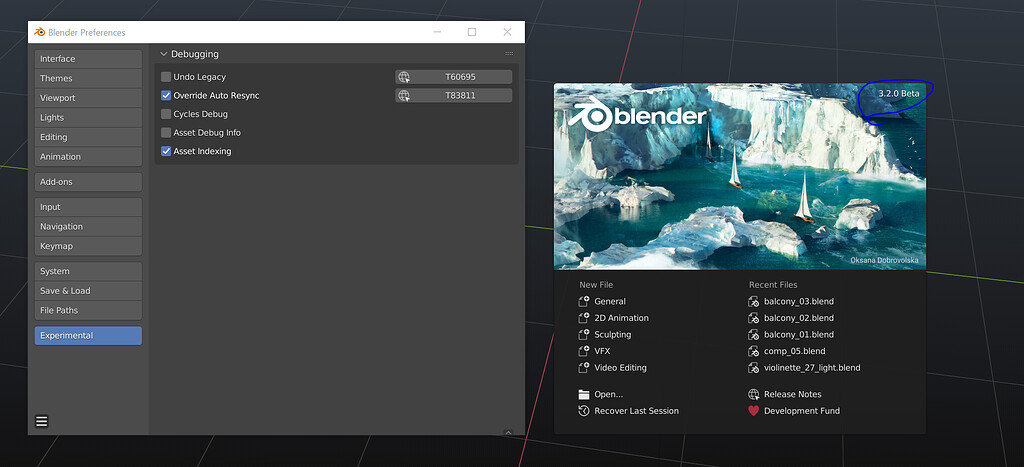Open the Input preferences tab

(x=88, y=207)
